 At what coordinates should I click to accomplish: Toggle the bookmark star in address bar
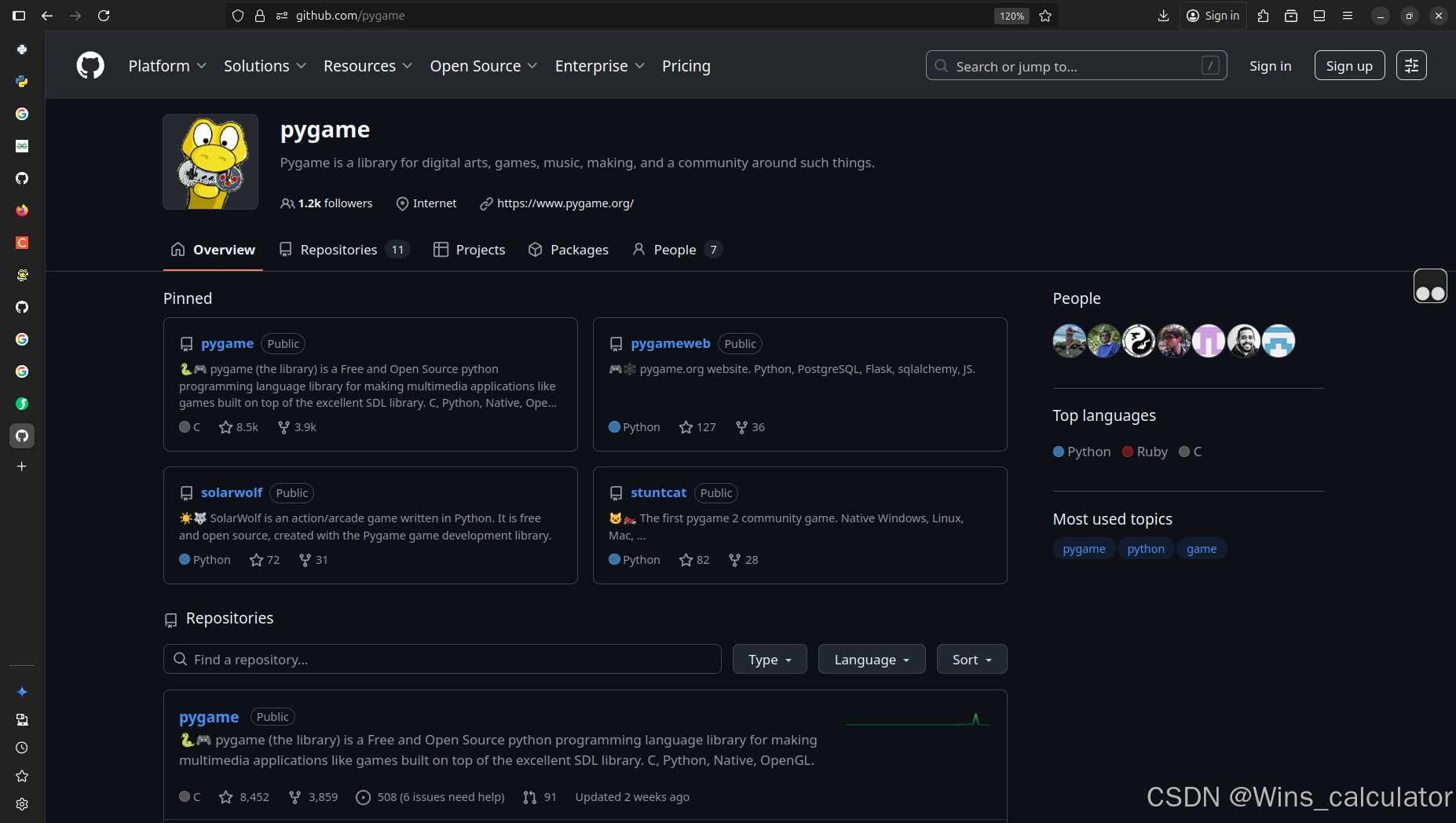(1045, 15)
